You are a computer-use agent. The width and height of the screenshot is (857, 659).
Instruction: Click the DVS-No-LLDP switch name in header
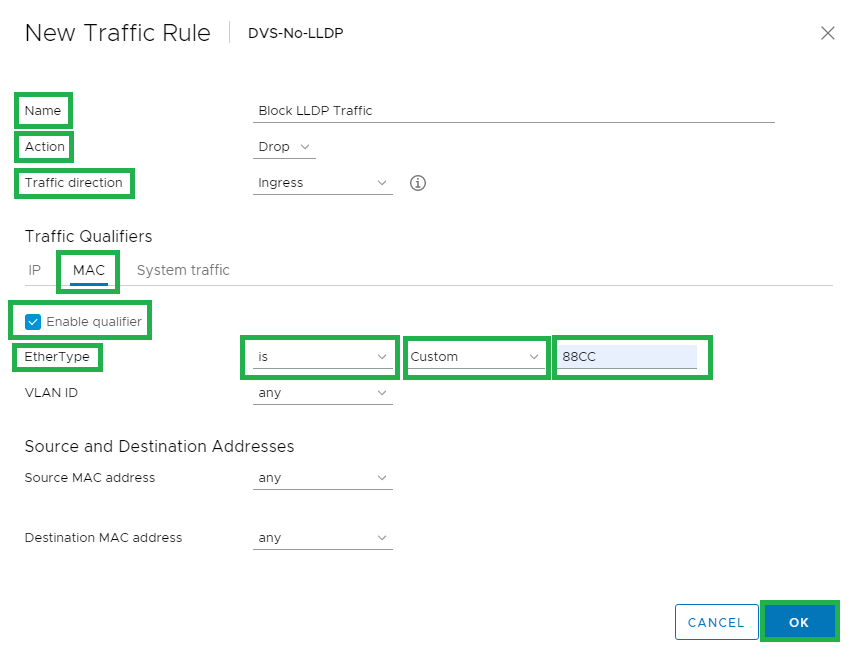coord(296,33)
